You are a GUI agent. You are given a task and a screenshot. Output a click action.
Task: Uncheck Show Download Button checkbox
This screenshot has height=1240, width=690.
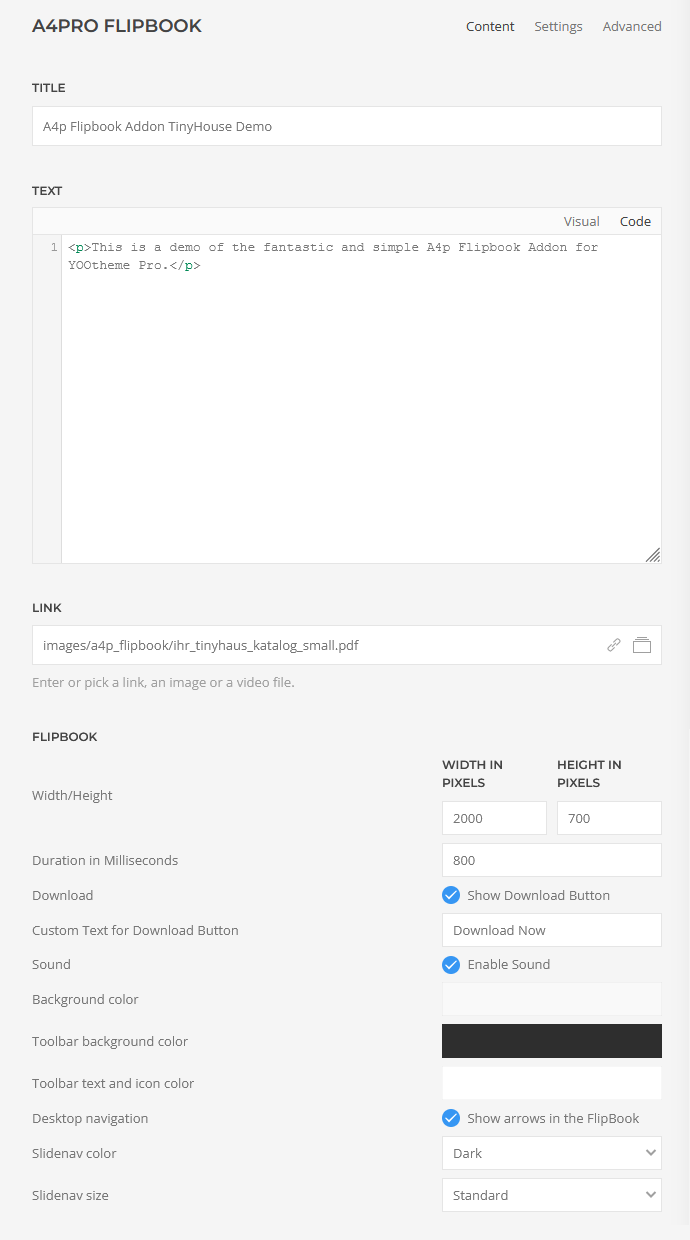[451, 895]
